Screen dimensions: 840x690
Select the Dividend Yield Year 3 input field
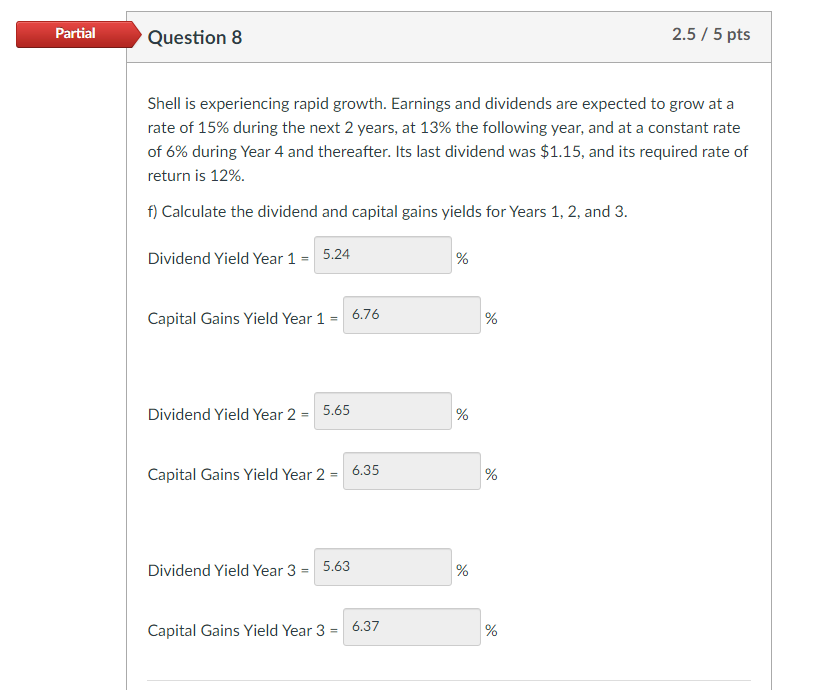pos(382,567)
